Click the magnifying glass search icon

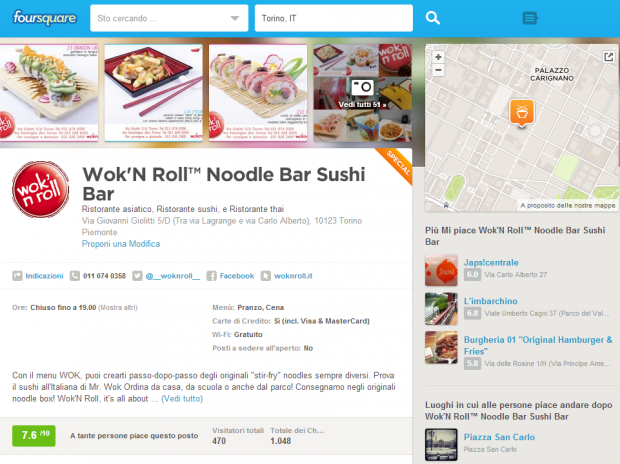433,18
